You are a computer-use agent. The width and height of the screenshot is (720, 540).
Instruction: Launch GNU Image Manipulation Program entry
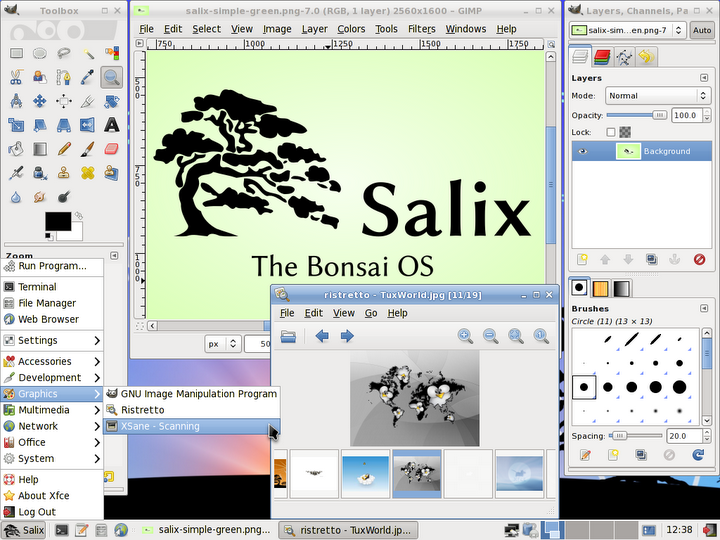coord(191,394)
